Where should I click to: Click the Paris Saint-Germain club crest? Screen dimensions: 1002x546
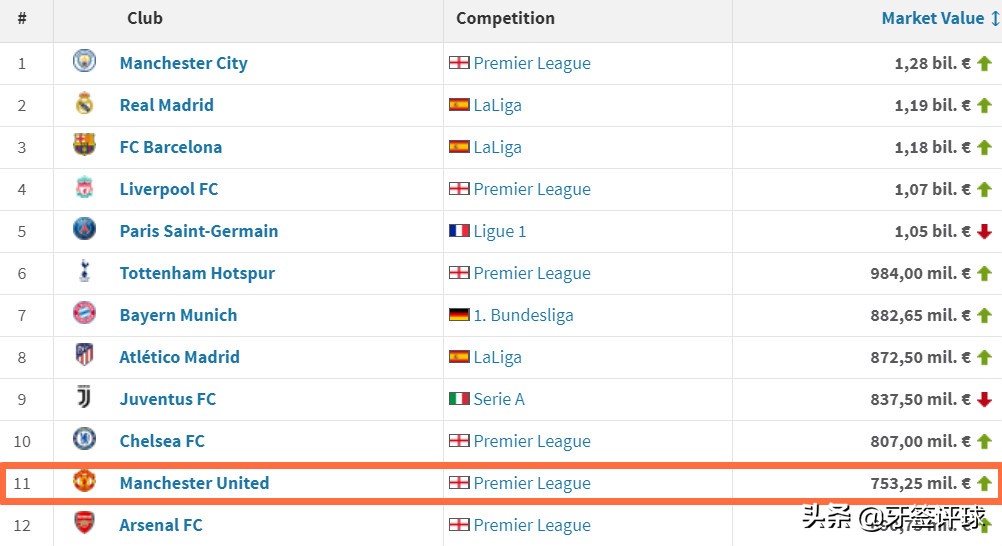click(85, 230)
